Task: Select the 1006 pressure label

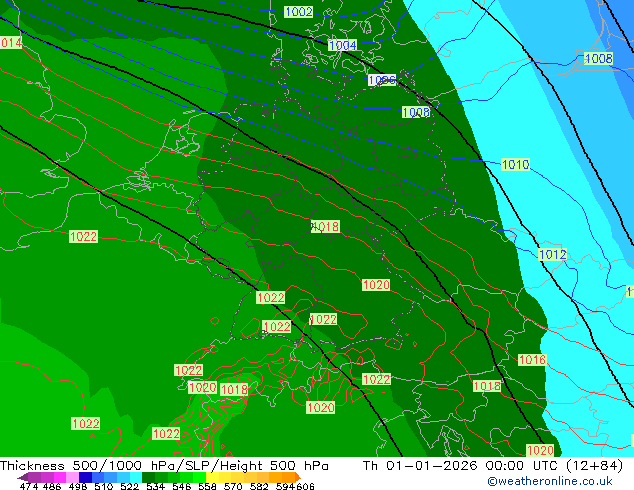Action: click(382, 80)
